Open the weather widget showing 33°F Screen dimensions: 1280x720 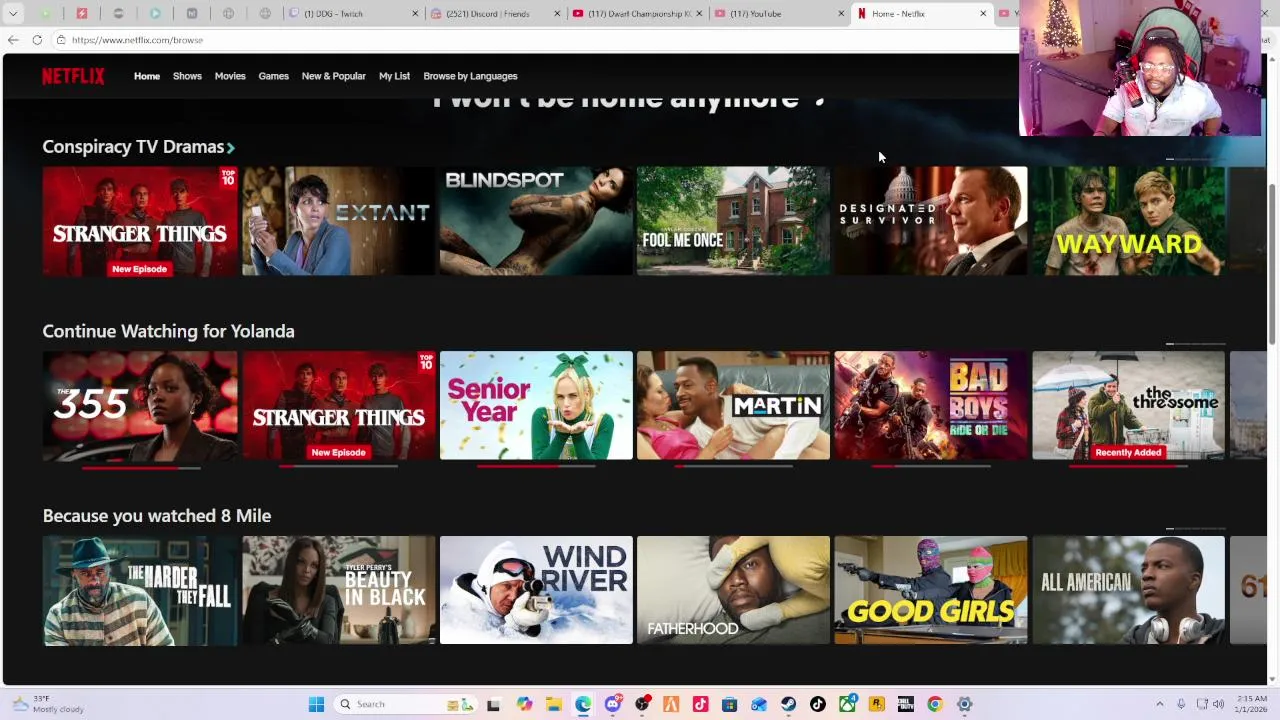pyautogui.click(x=48, y=704)
